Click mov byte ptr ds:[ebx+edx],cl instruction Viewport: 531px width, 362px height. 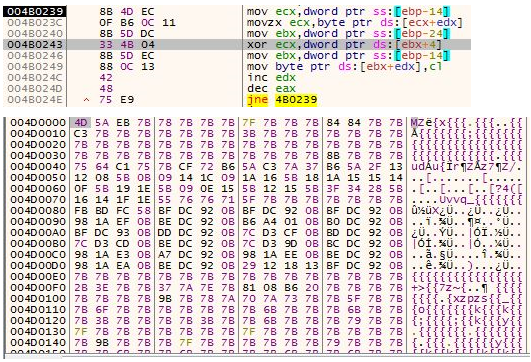coord(344,66)
